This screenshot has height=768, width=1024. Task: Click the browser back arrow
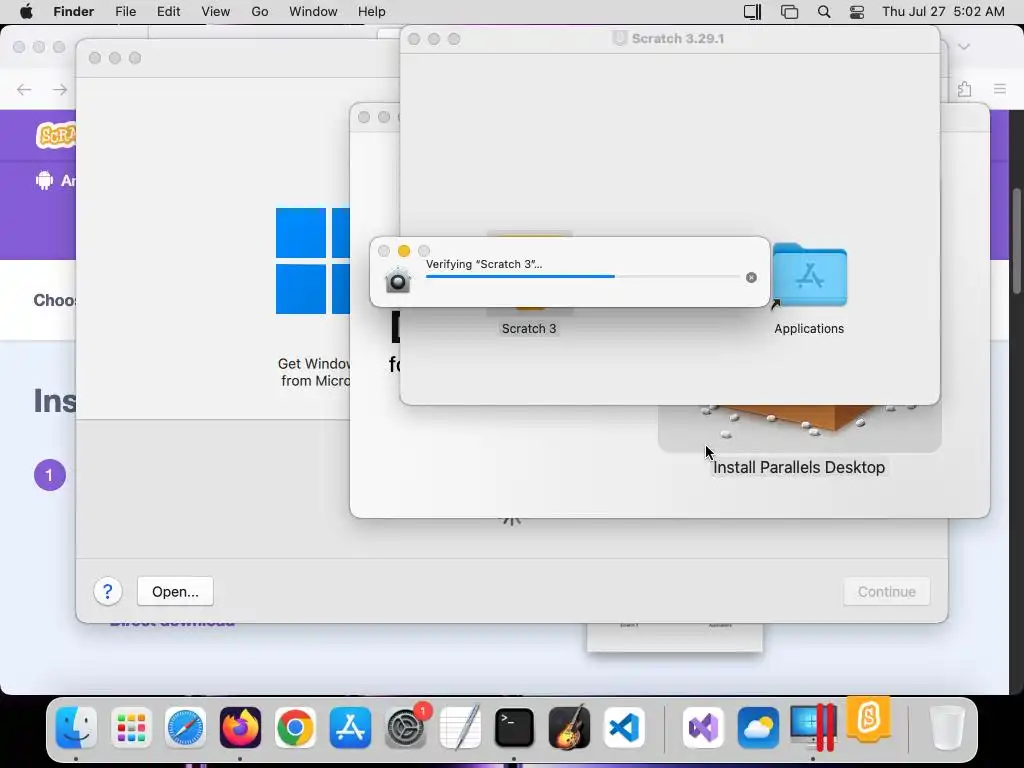(24, 89)
